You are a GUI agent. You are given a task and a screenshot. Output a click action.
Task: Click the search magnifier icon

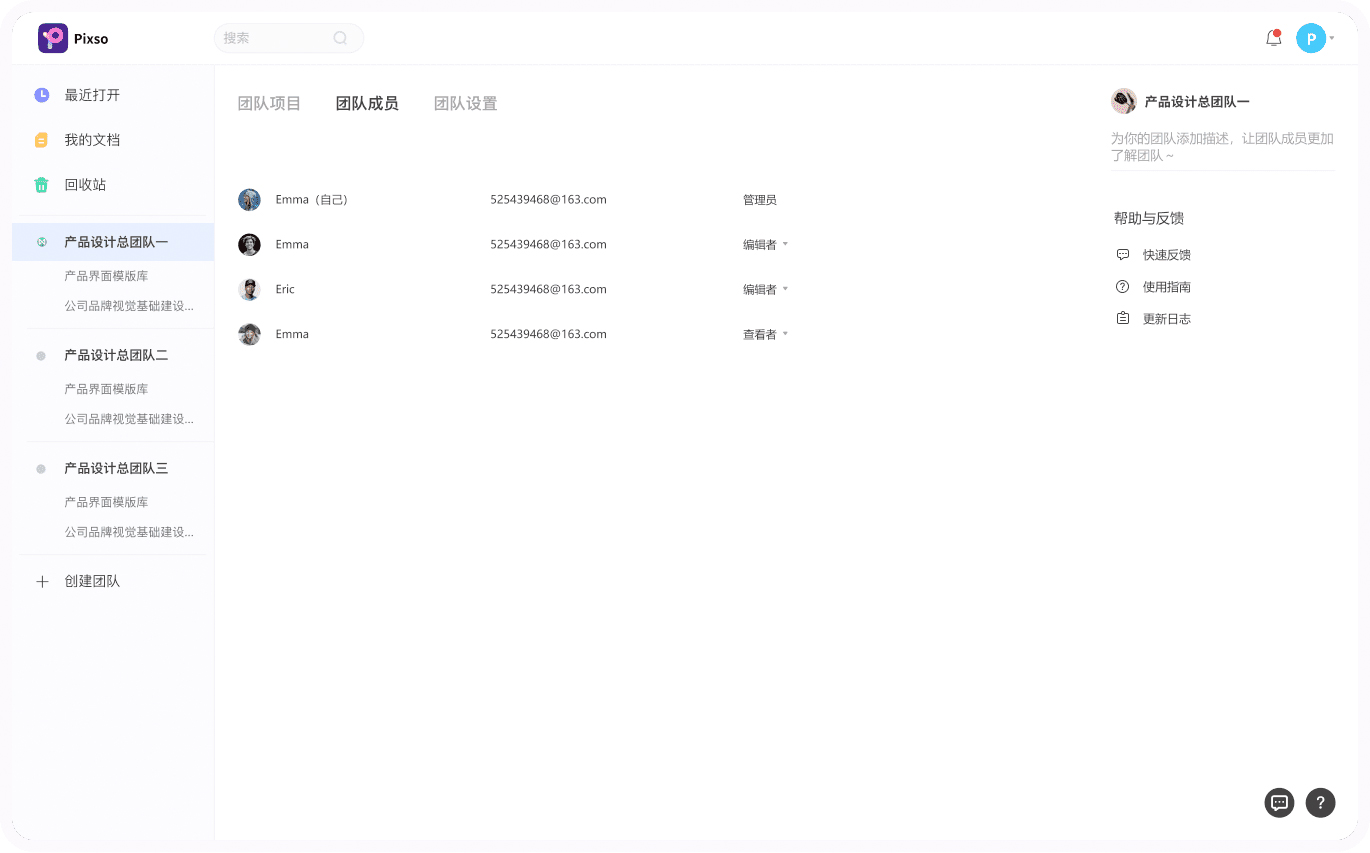click(x=340, y=38)
